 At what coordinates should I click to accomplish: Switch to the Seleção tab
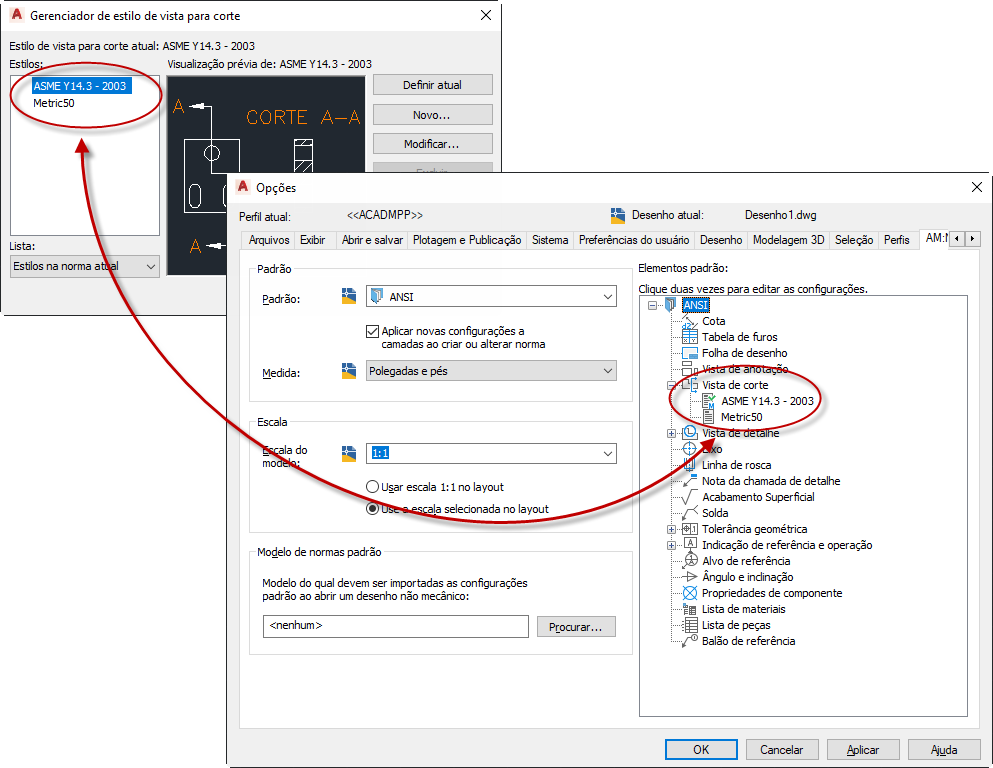tap(854, 240)
